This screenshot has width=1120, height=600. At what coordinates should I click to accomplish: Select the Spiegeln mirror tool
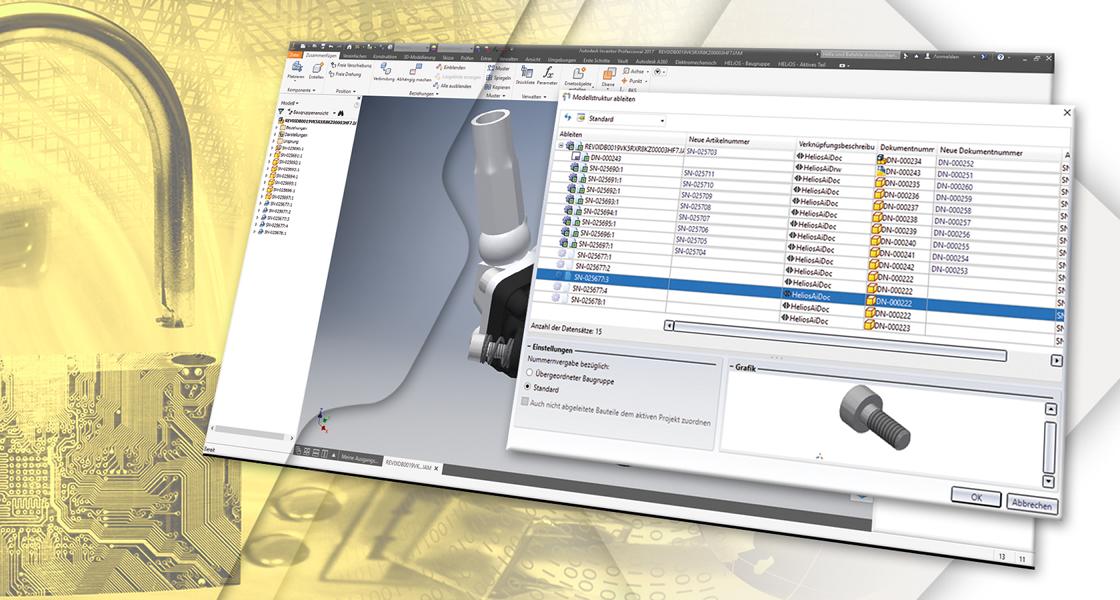(499, 78)
